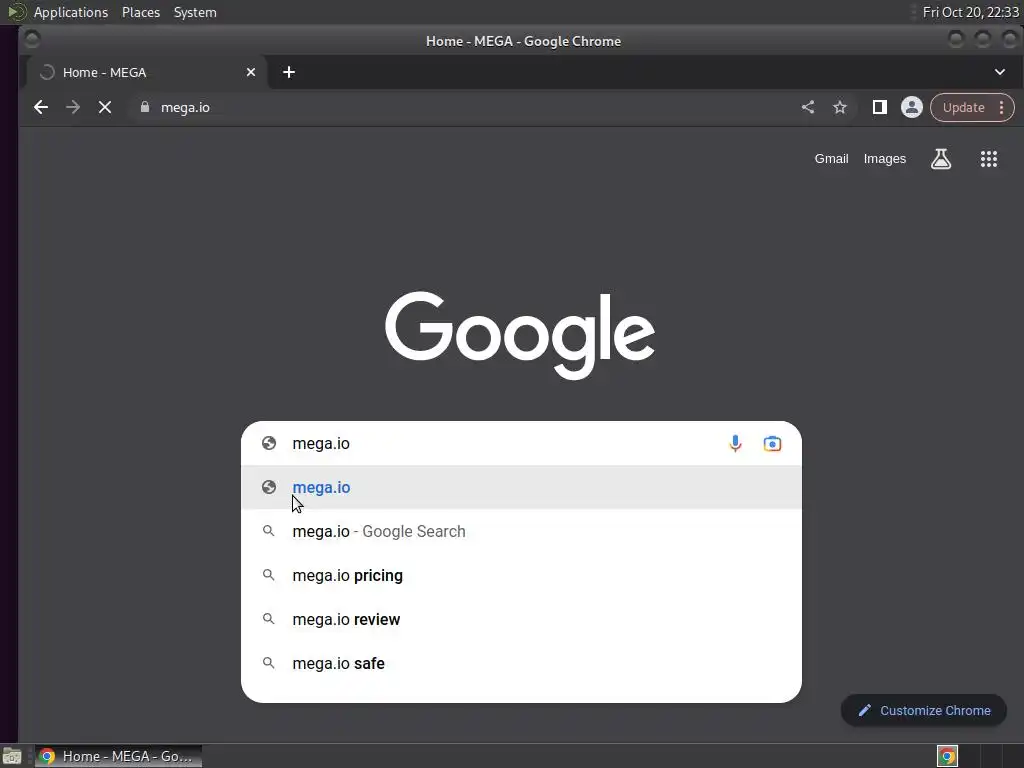Search by image with camera icon
The image size is (1024, 768).
tap(773, 443)
